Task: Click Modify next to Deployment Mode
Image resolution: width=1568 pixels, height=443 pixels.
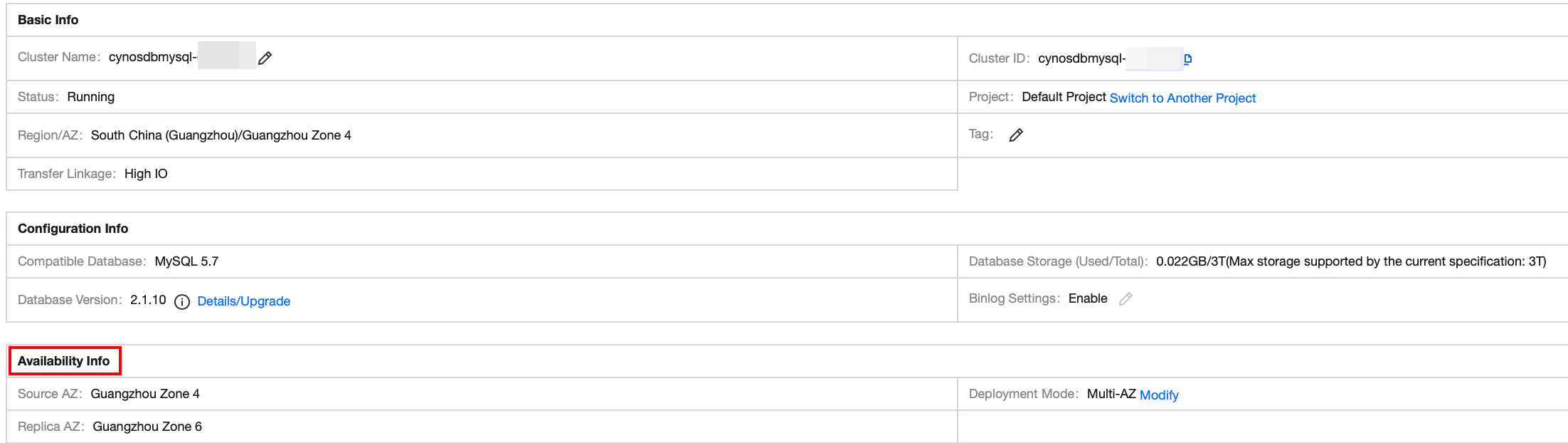Action: click(x=1159, y=395)
